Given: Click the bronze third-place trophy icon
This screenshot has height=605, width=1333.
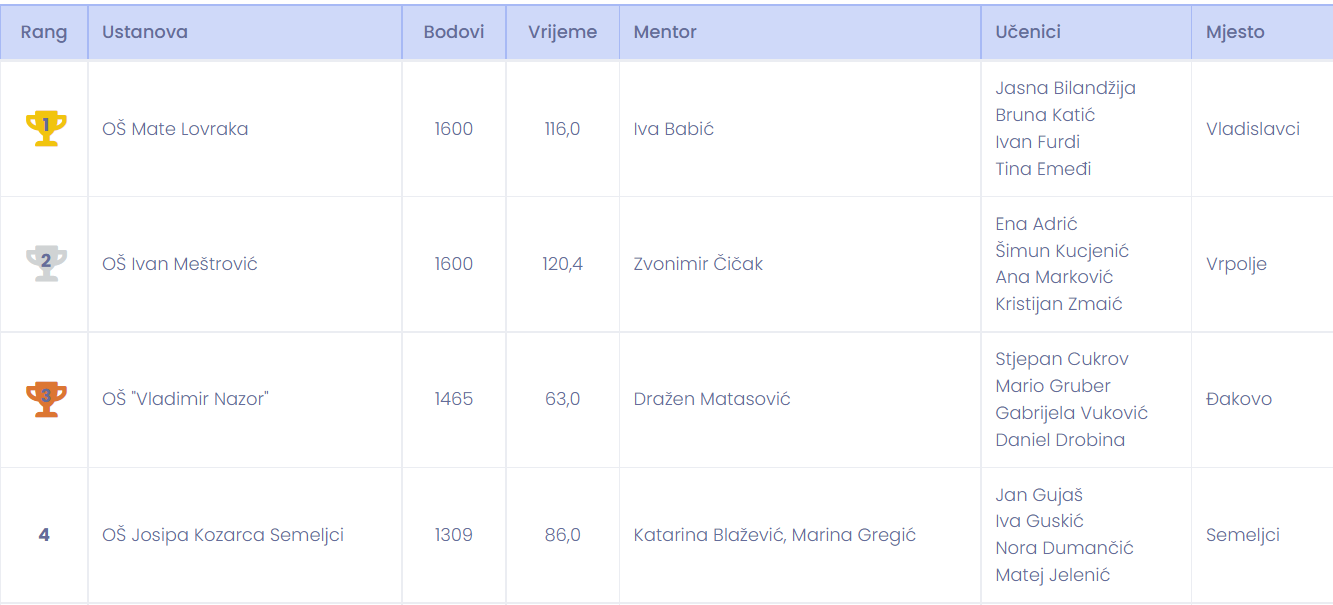Looking at the screenshot, I should [x=46, y=399].
